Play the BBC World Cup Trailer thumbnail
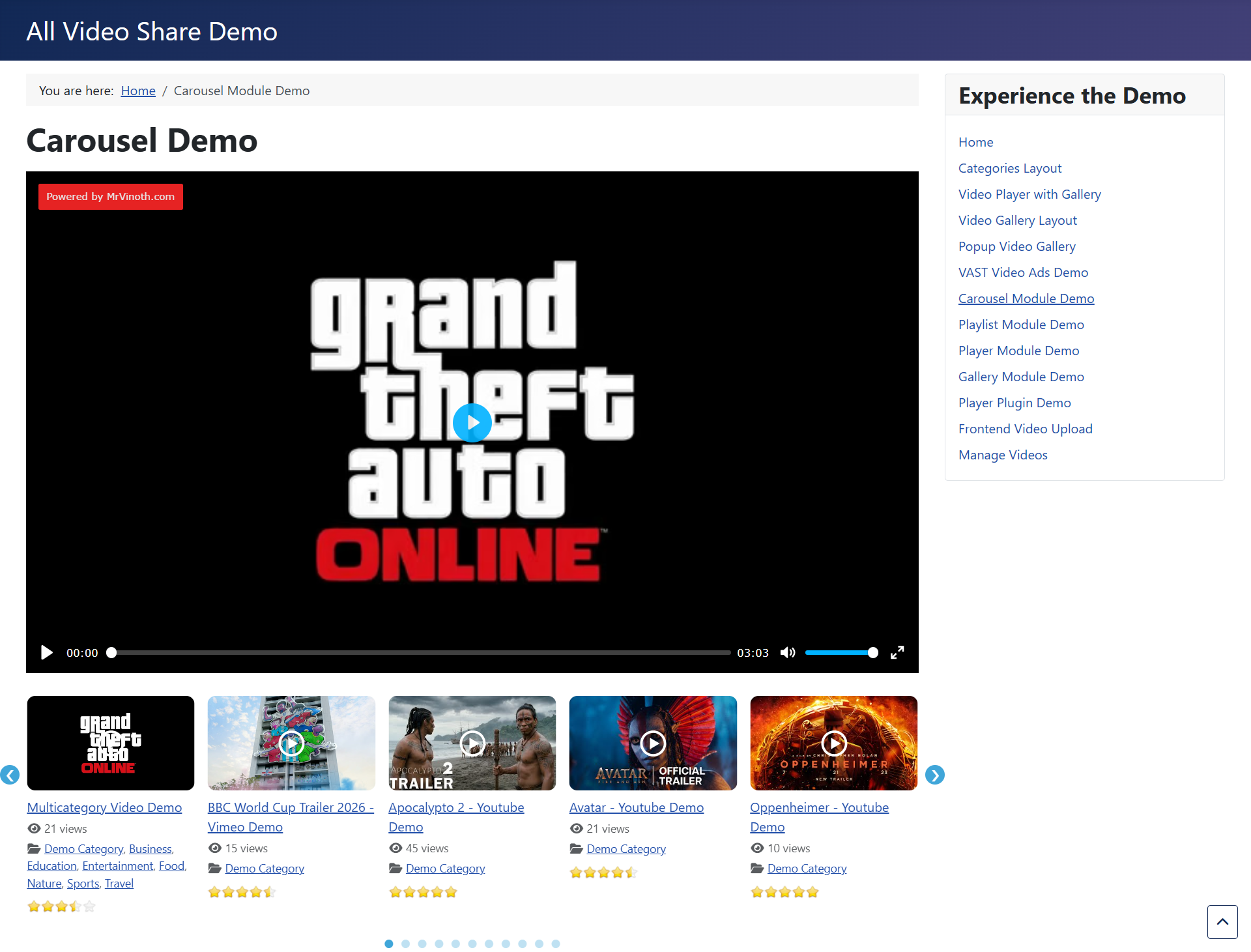 pos(291,743)
